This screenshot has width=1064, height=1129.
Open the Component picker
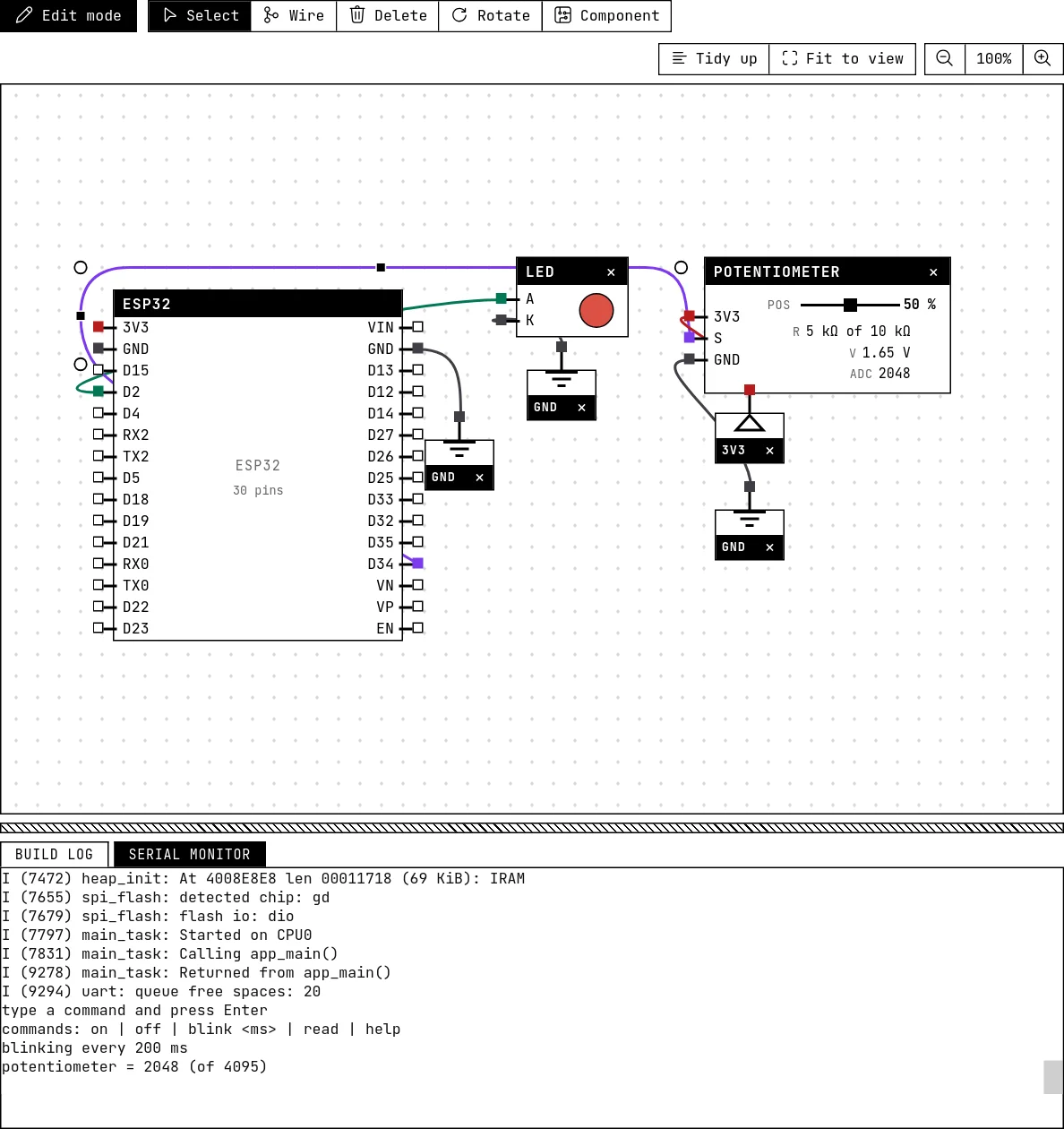point(606,15)
